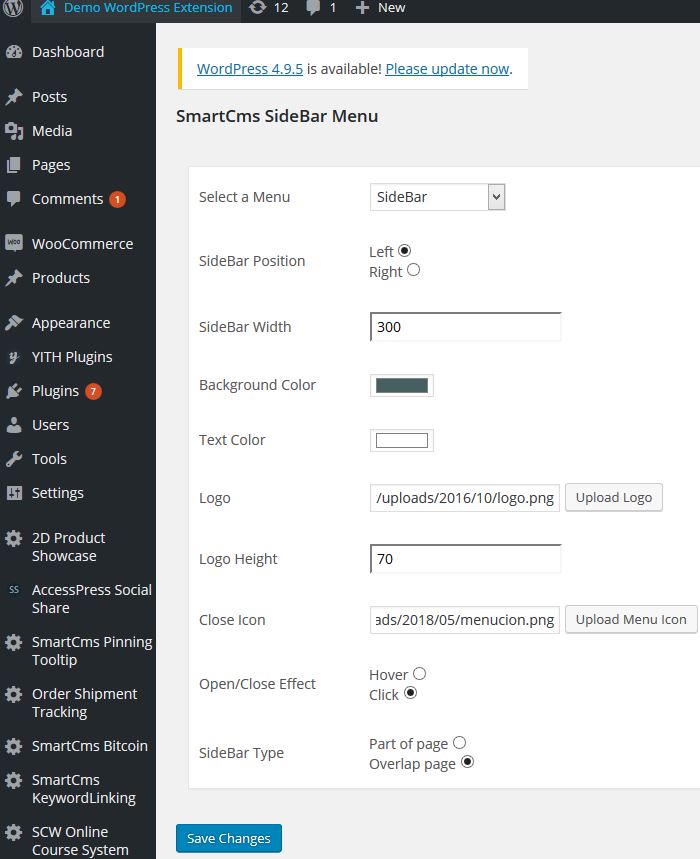The width and height of the screenshot is (700, 859).
Task: Click the YITH Plugins icon
Action: pos(14,356)
